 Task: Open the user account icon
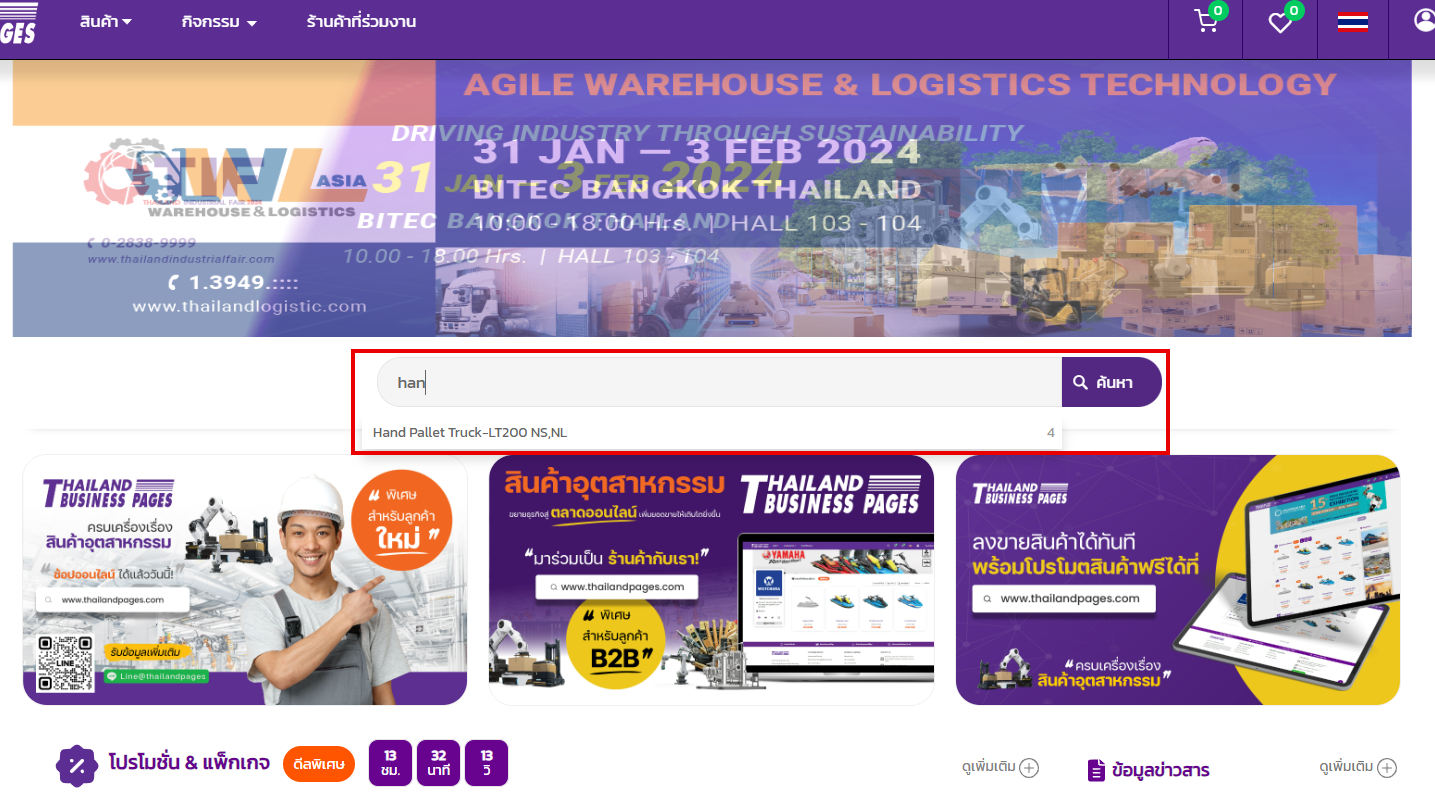tap(1424, 21)
